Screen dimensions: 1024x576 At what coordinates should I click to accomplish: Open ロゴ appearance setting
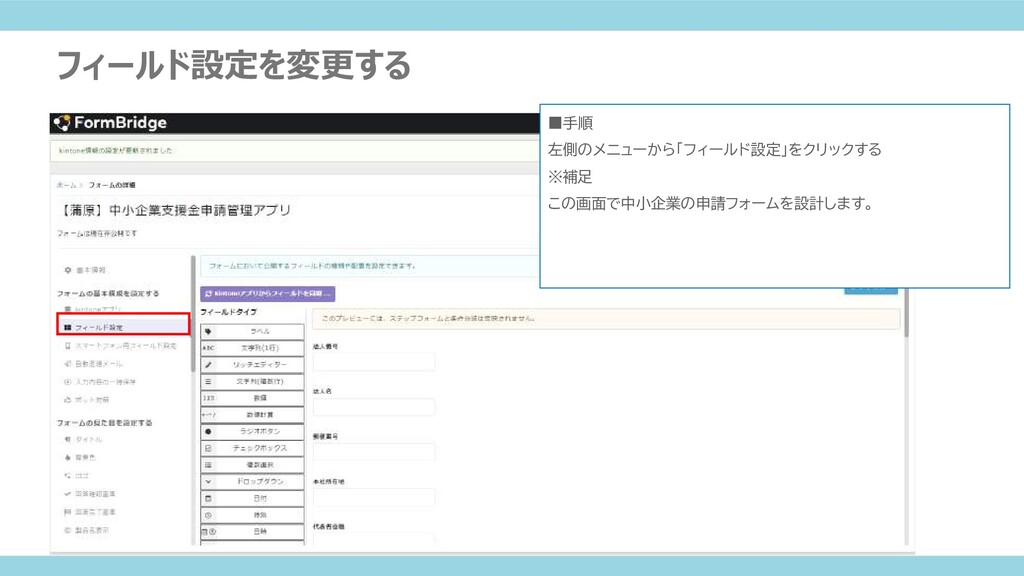tap(76, 475)
